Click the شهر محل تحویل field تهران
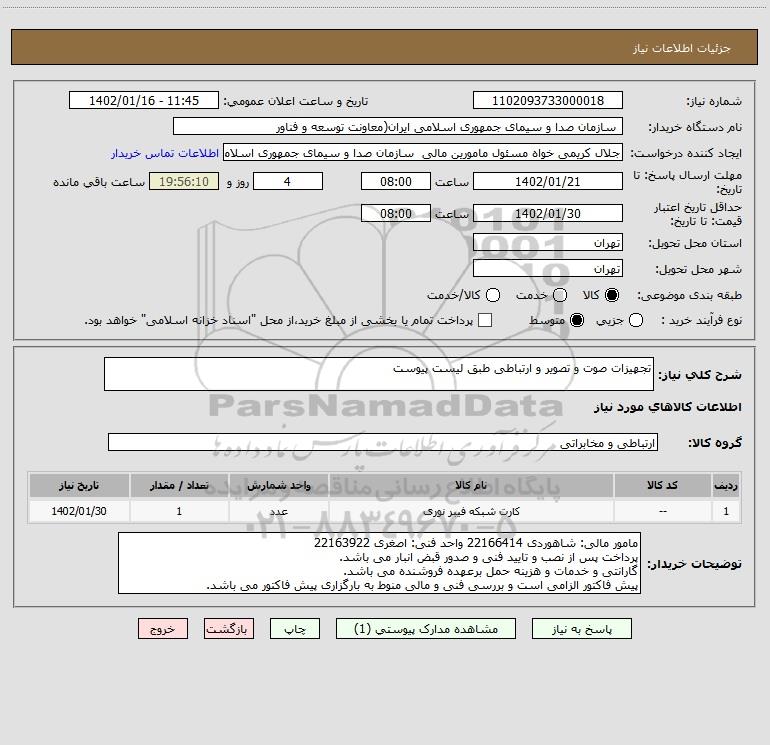Viewport: 770px width, 745px height. point(548,269)
